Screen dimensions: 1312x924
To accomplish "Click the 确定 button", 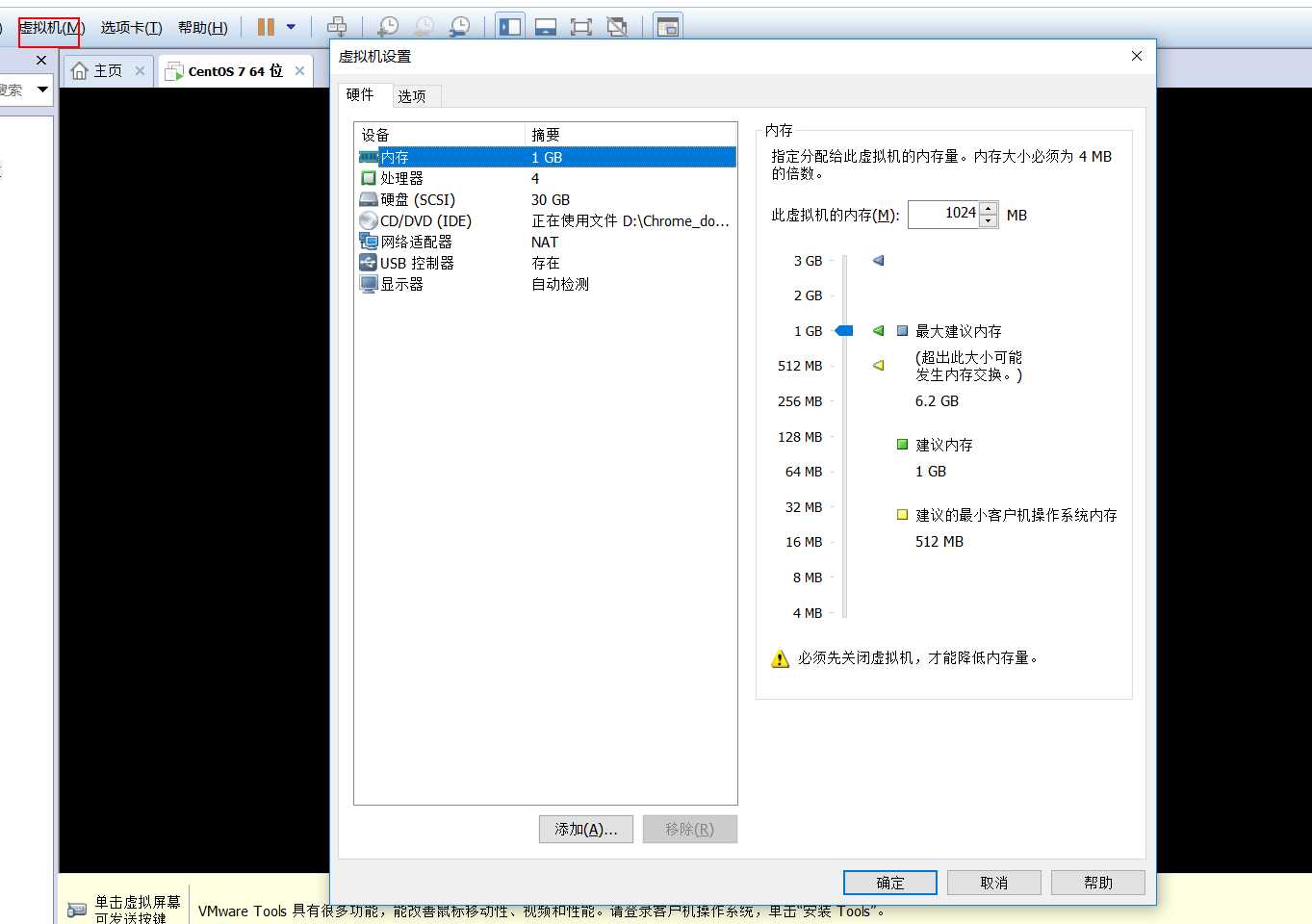I will (x=890, y=883).
